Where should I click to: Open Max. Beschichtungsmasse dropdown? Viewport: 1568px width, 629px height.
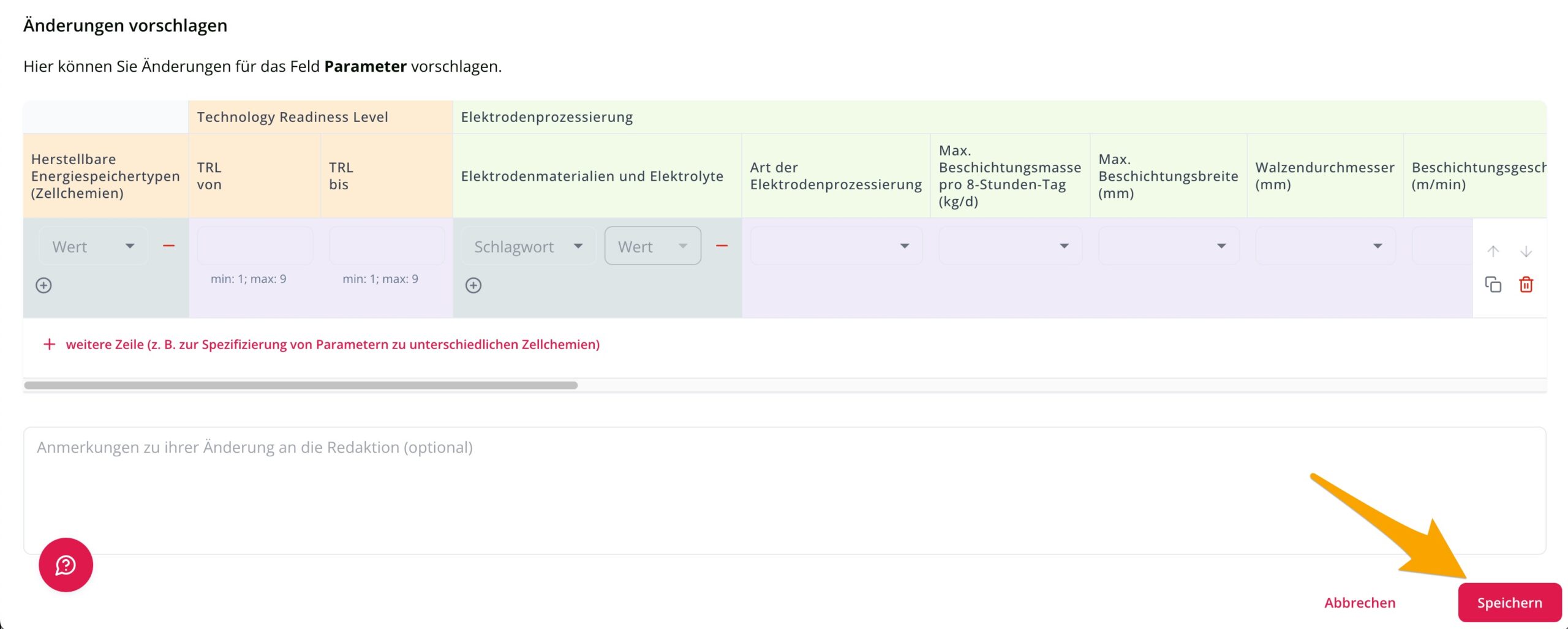1009,246
